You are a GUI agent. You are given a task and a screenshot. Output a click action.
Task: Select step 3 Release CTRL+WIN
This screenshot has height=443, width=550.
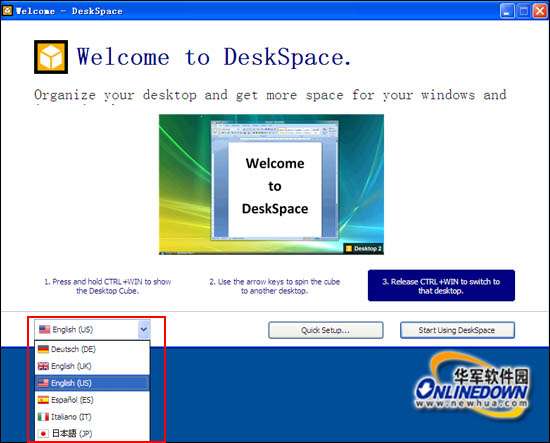441,286
